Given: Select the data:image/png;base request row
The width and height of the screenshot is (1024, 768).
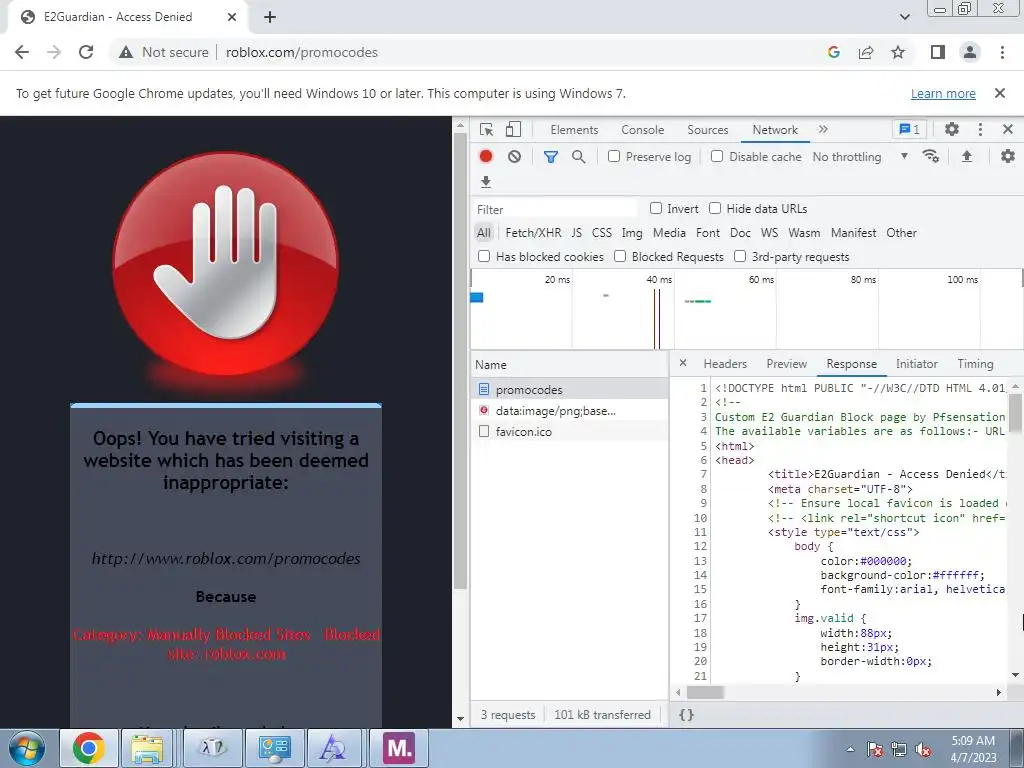Looking at the screenshot, I should [569, 411].
